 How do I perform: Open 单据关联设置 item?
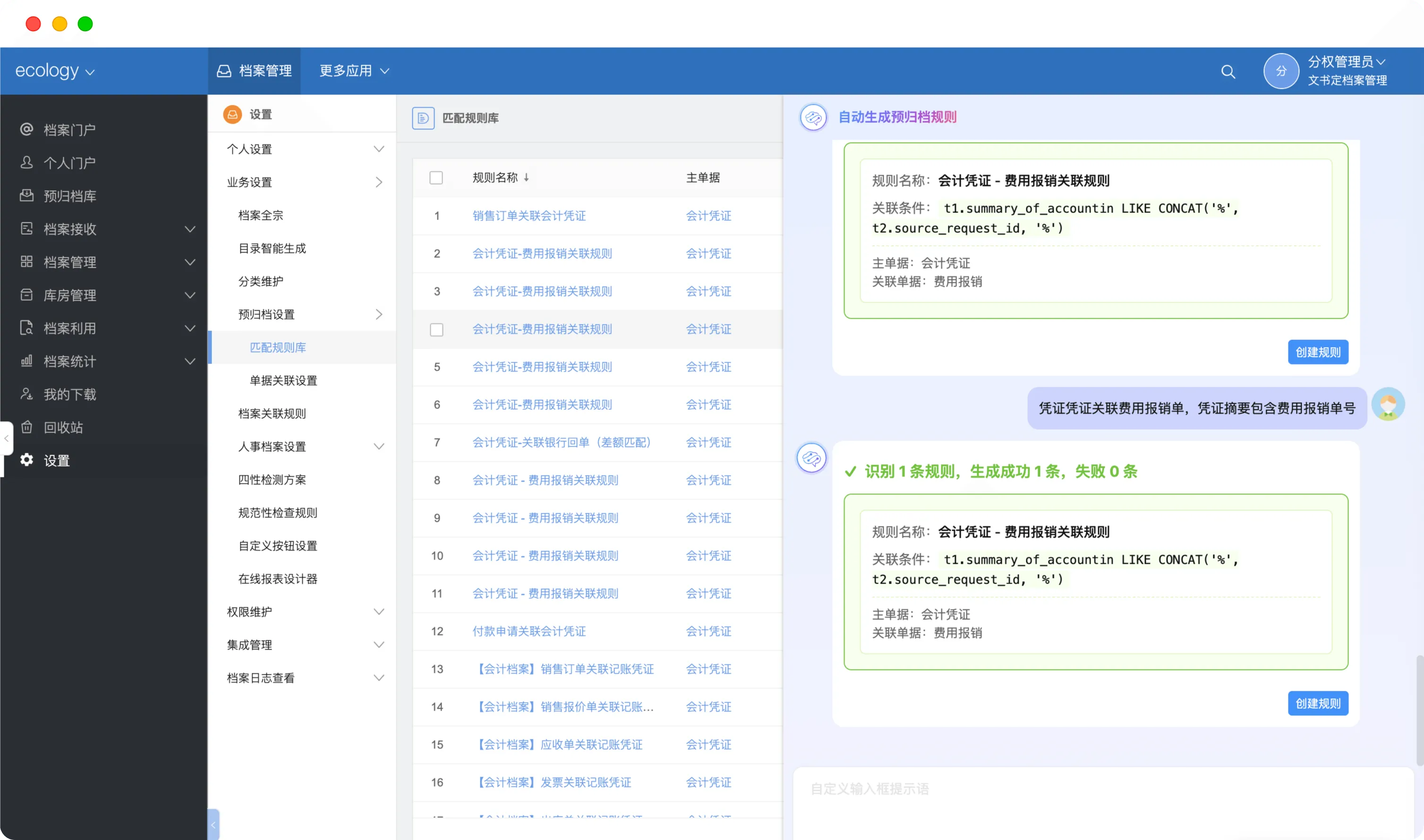283,381
